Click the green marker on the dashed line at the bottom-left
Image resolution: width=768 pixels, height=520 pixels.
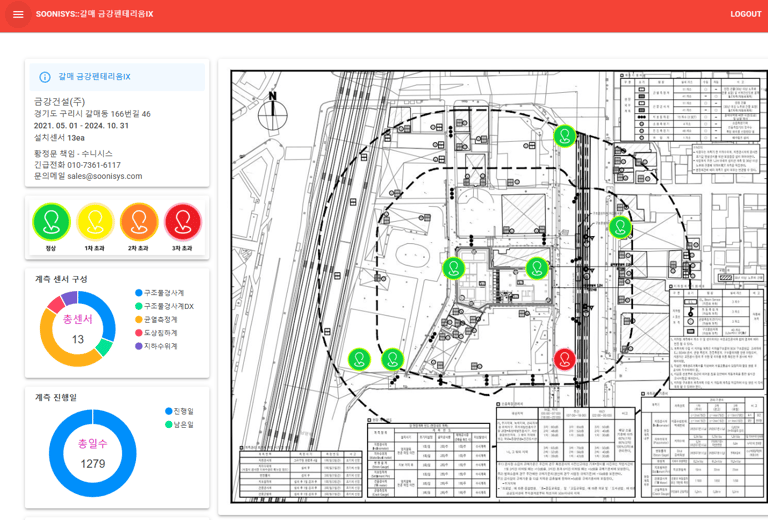[x=392, y=359]
